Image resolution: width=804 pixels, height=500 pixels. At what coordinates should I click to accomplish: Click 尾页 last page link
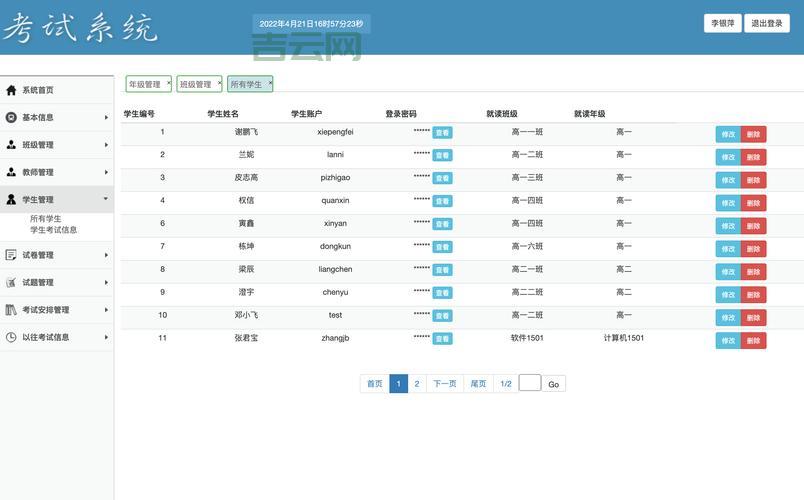[478, 384]
